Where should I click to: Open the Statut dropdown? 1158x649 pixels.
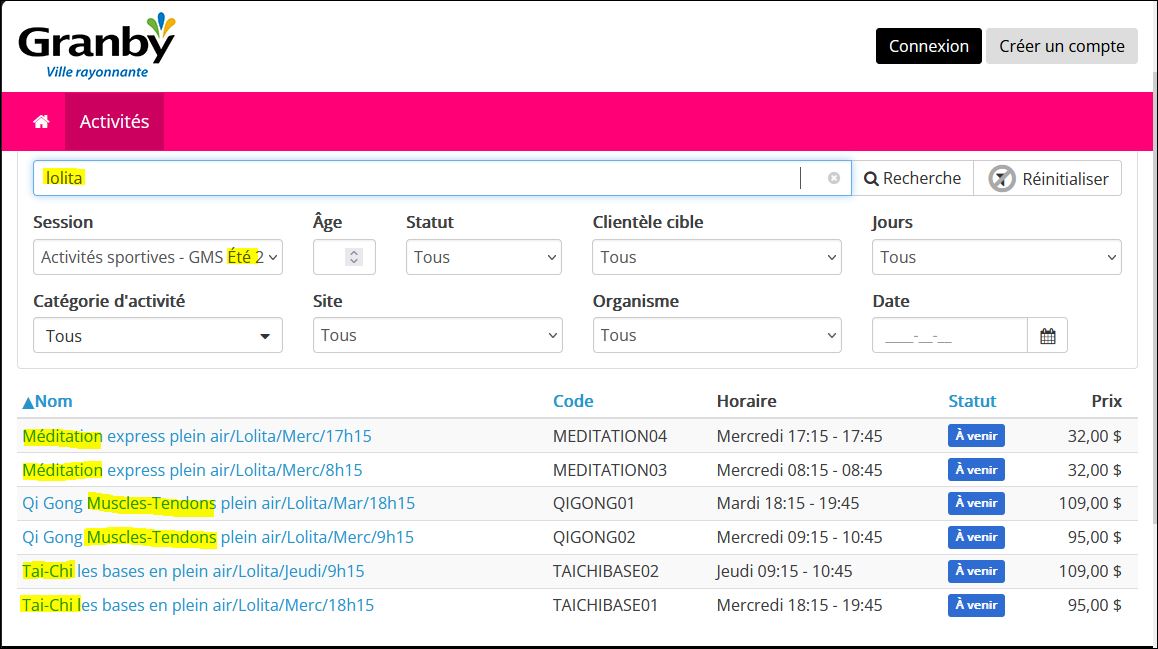point(484,257)
